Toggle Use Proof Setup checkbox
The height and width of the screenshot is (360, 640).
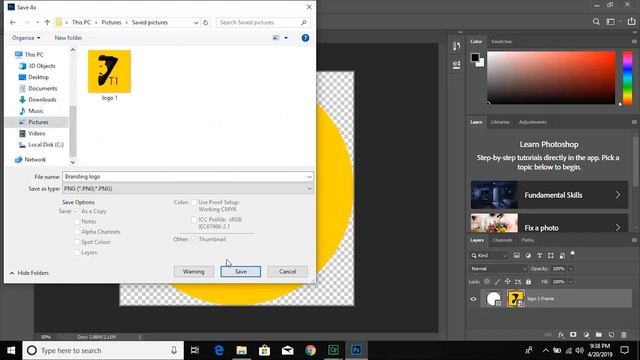(x=194, y=202)
